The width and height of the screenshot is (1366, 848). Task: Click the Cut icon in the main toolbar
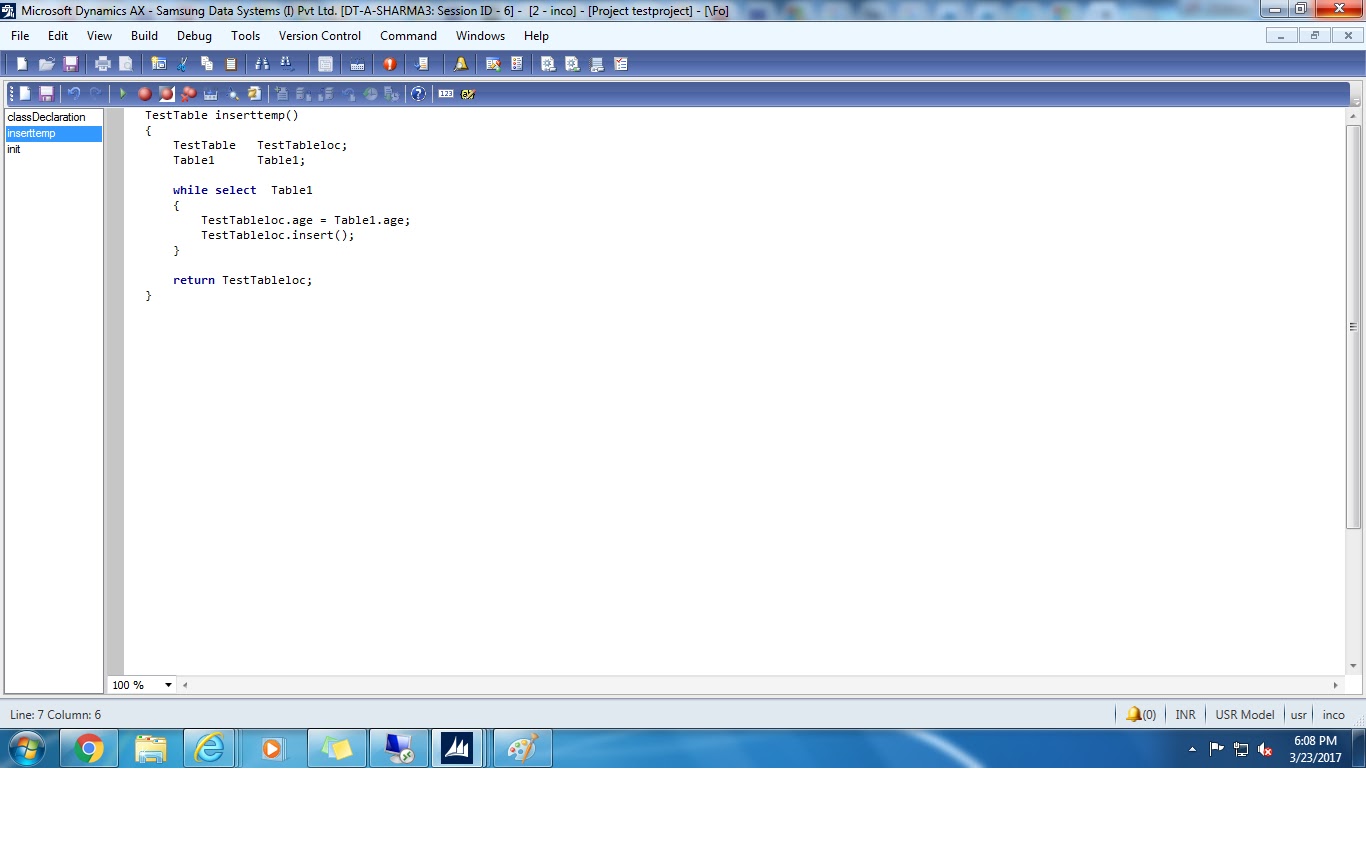pos(182,63)
